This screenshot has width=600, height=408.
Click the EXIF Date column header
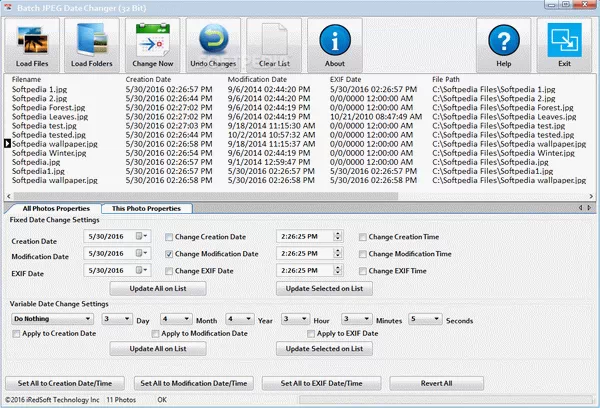point(346,80)
